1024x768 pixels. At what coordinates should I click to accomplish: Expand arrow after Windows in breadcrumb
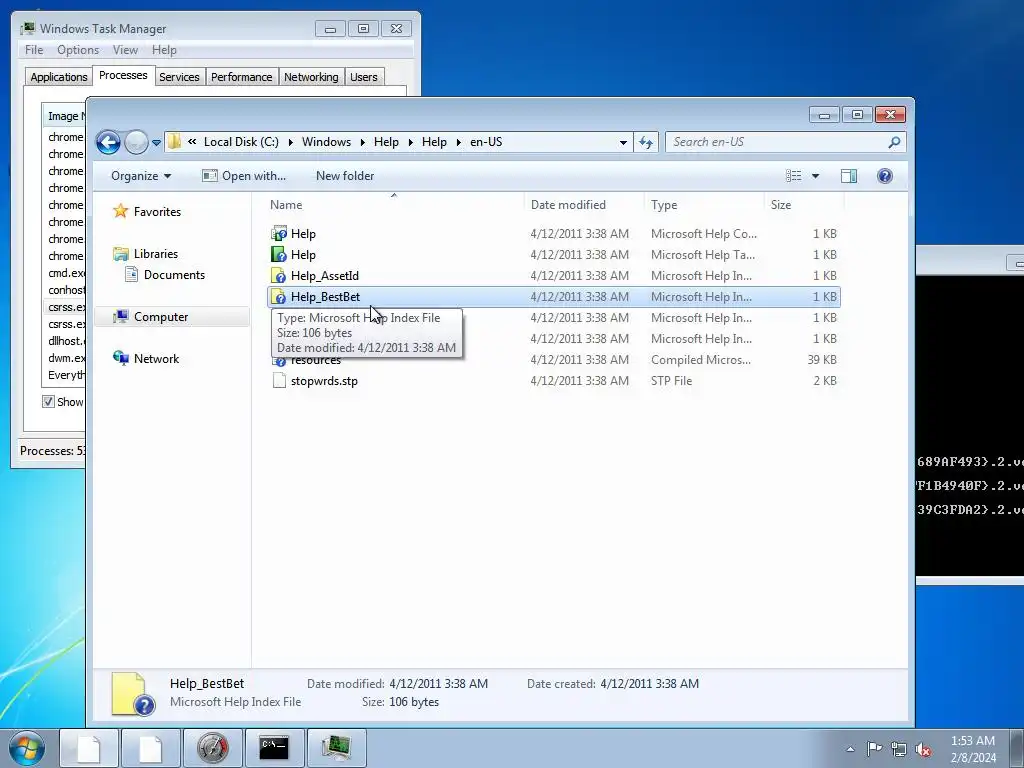362,142
